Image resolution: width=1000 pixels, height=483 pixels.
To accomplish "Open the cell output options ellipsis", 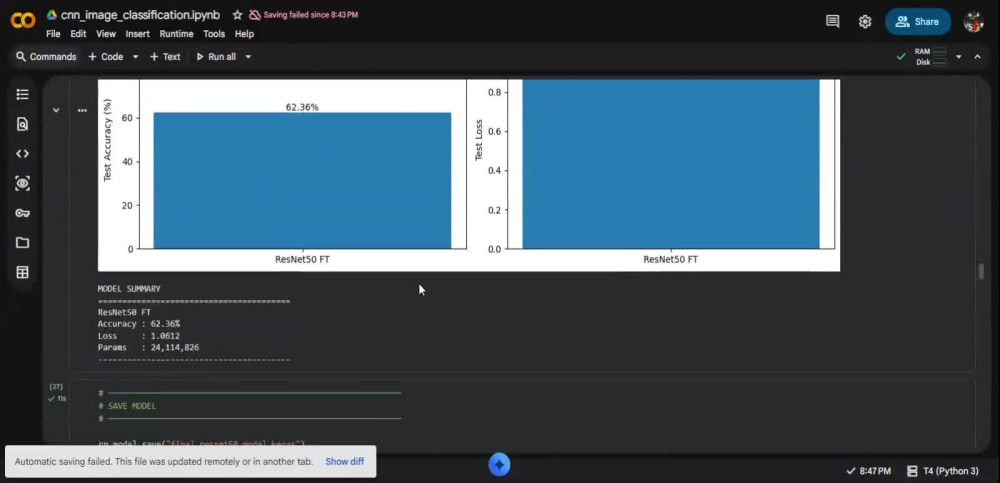I will (82, 110).
